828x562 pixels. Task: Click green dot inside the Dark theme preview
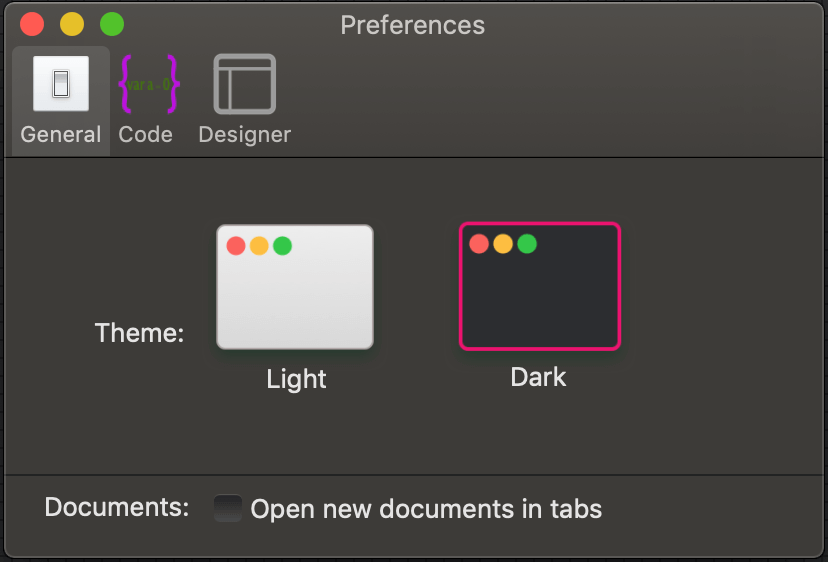coord(527,244)
